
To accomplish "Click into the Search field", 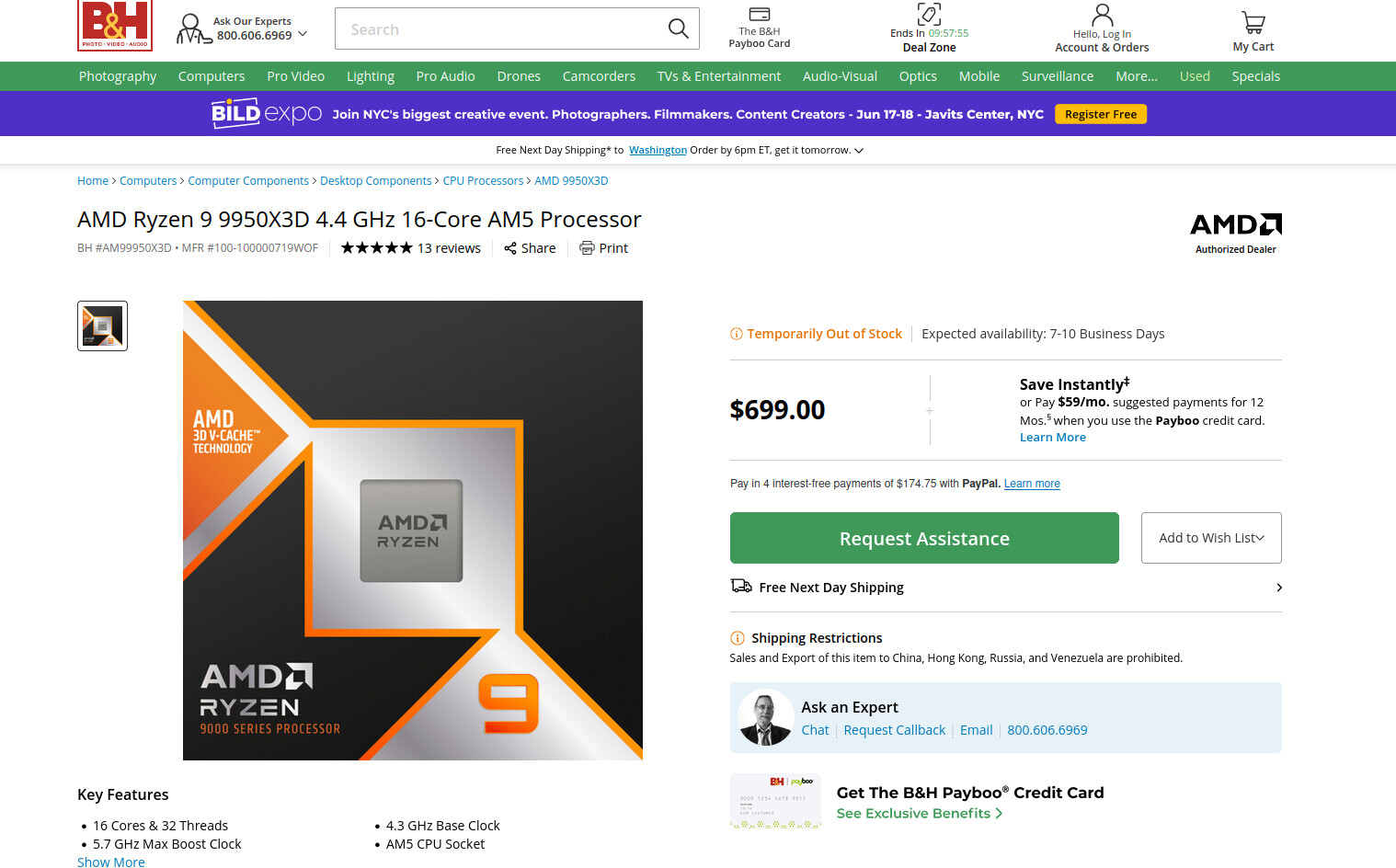I will tap(501, 29).
